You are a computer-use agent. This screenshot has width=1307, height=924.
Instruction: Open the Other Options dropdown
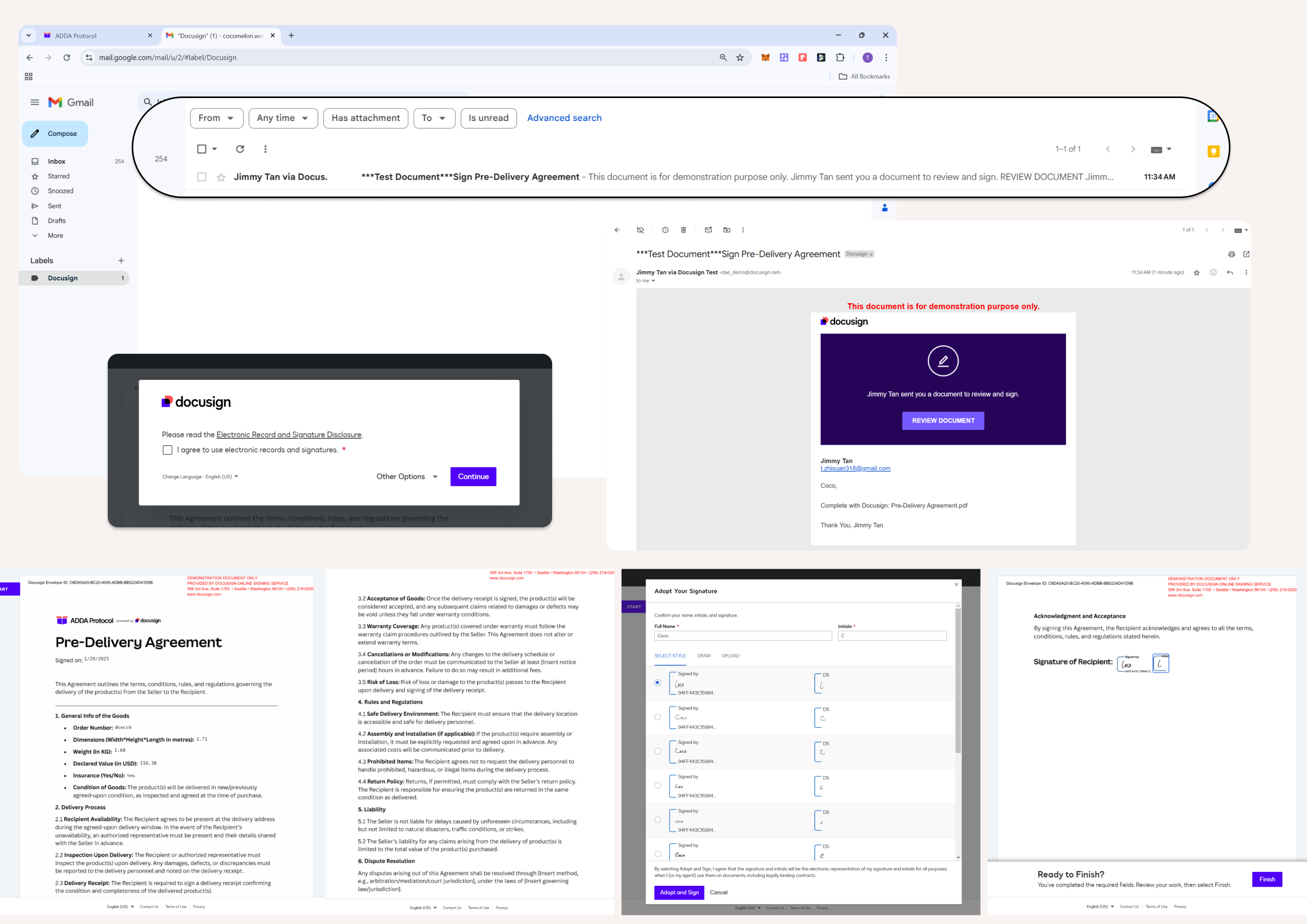[x=407, y=477]
